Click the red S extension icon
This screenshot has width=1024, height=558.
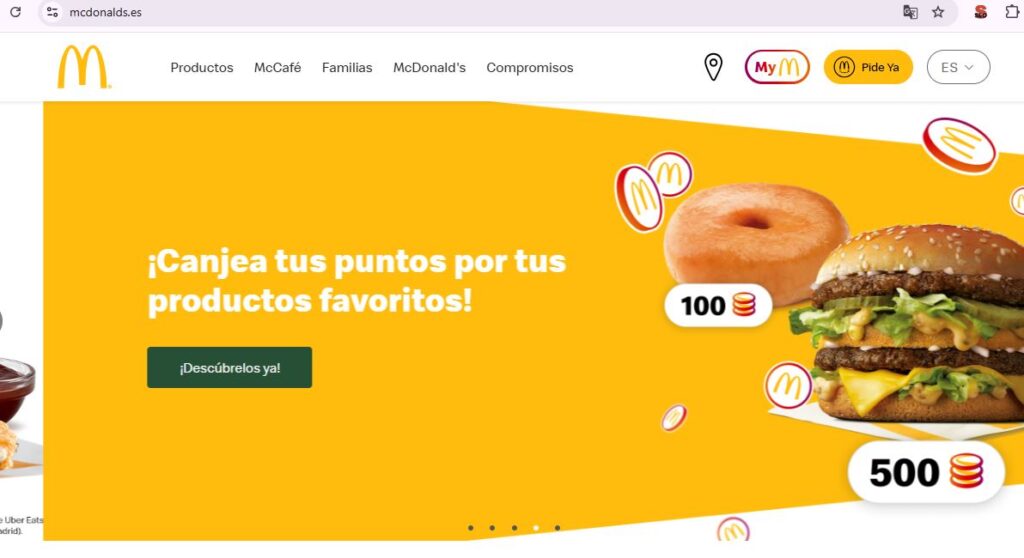pyautogui.click(x=980, y=12)
